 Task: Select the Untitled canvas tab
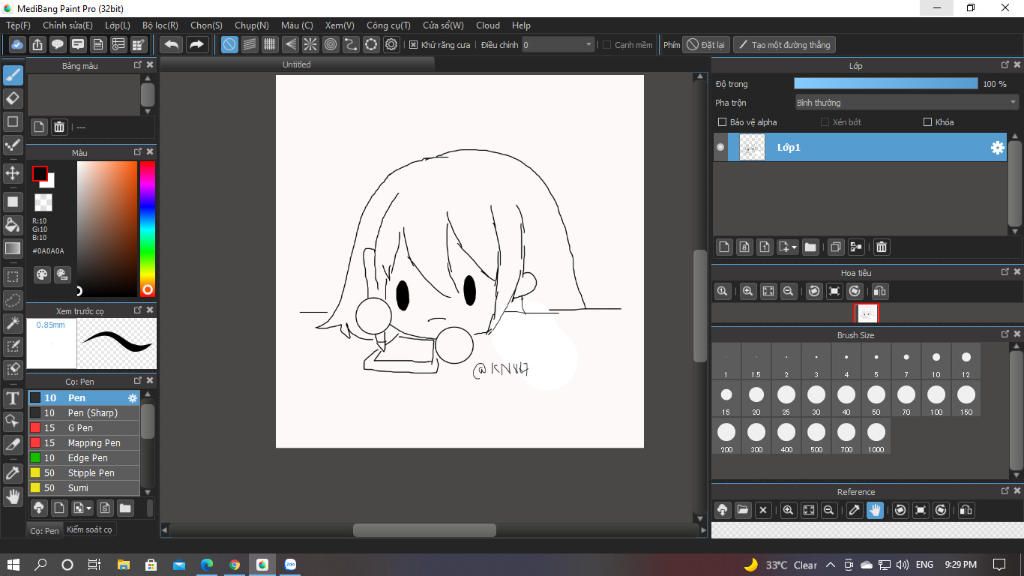point(296,64)
